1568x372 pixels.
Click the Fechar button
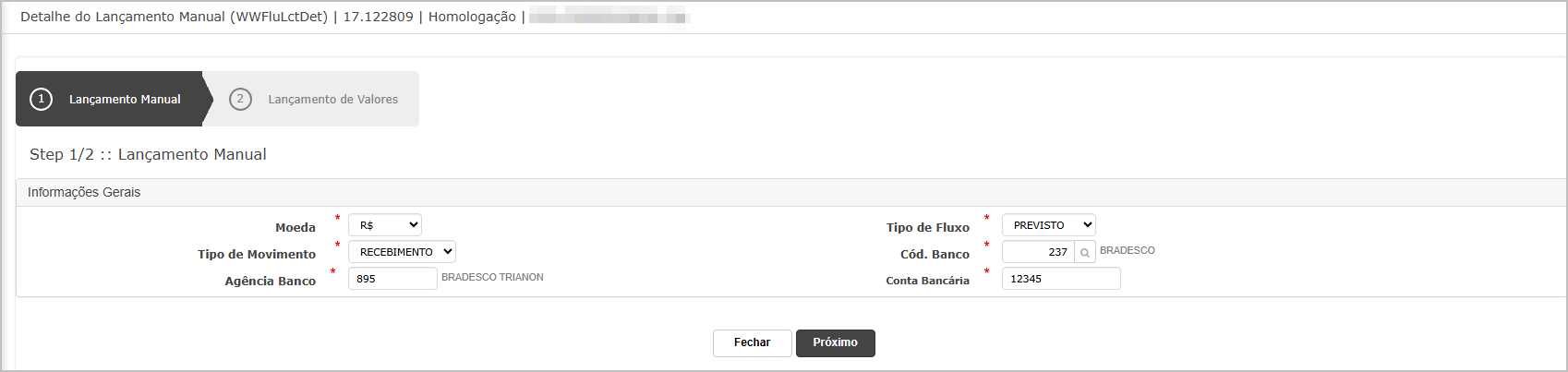[x=753, y=342]
